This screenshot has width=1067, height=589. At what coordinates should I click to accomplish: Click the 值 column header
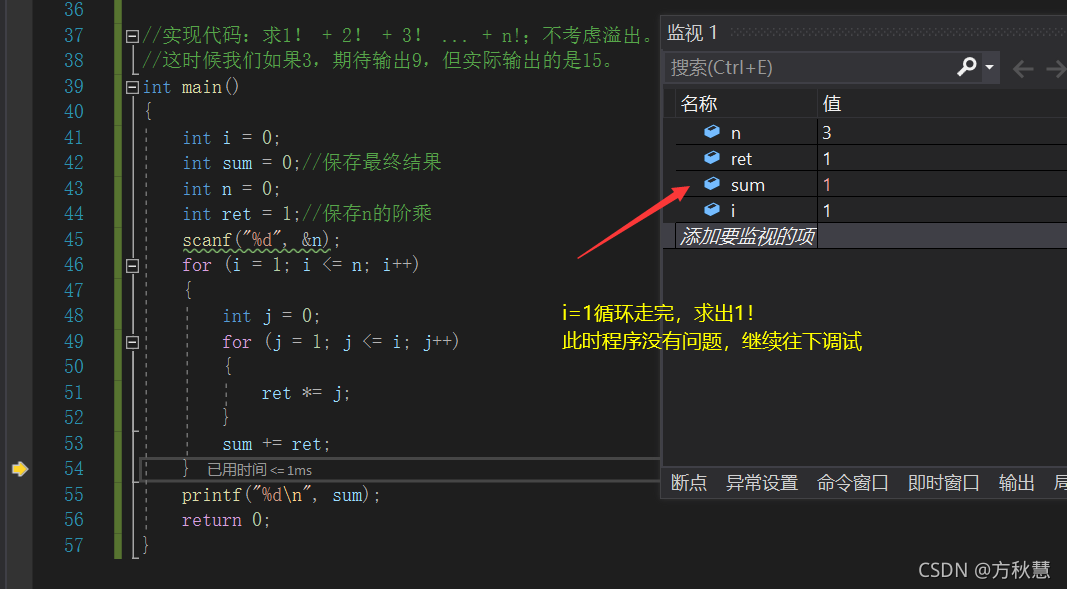[x=832, y=104]
